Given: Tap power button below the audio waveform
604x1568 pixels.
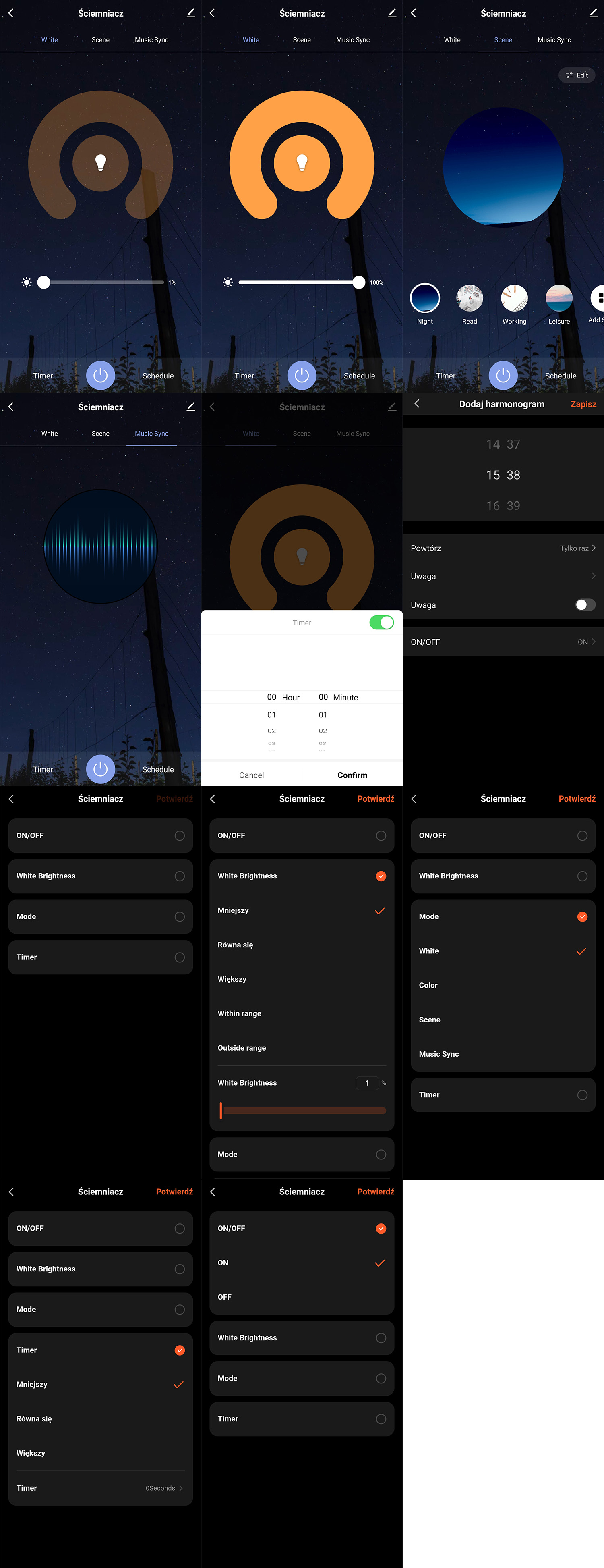Looking at the screenshot, I should pyautogui.click(x=100, y=769).
